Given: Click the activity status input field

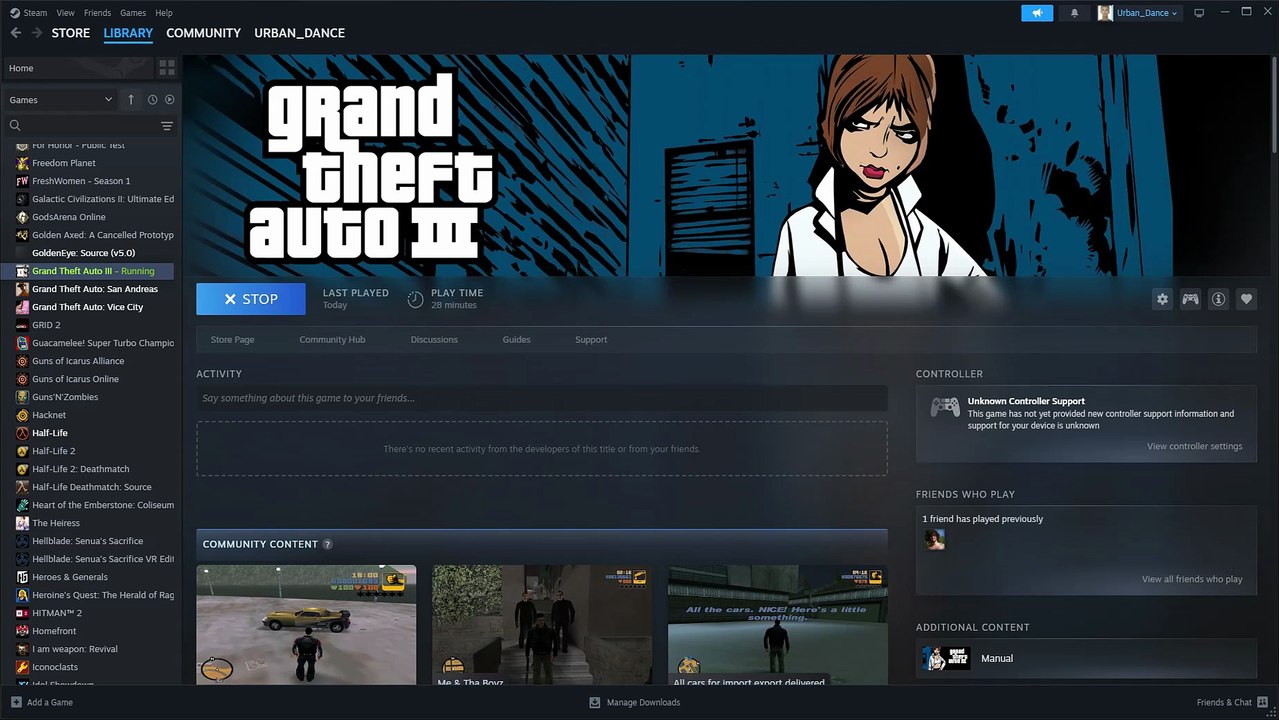Looking at the screenshot, I should pos(542,398).
